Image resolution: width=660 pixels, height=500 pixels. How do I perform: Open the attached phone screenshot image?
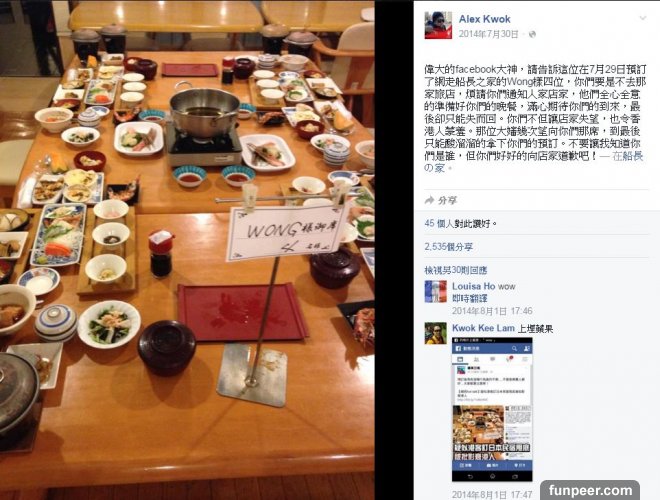(492, 409)
